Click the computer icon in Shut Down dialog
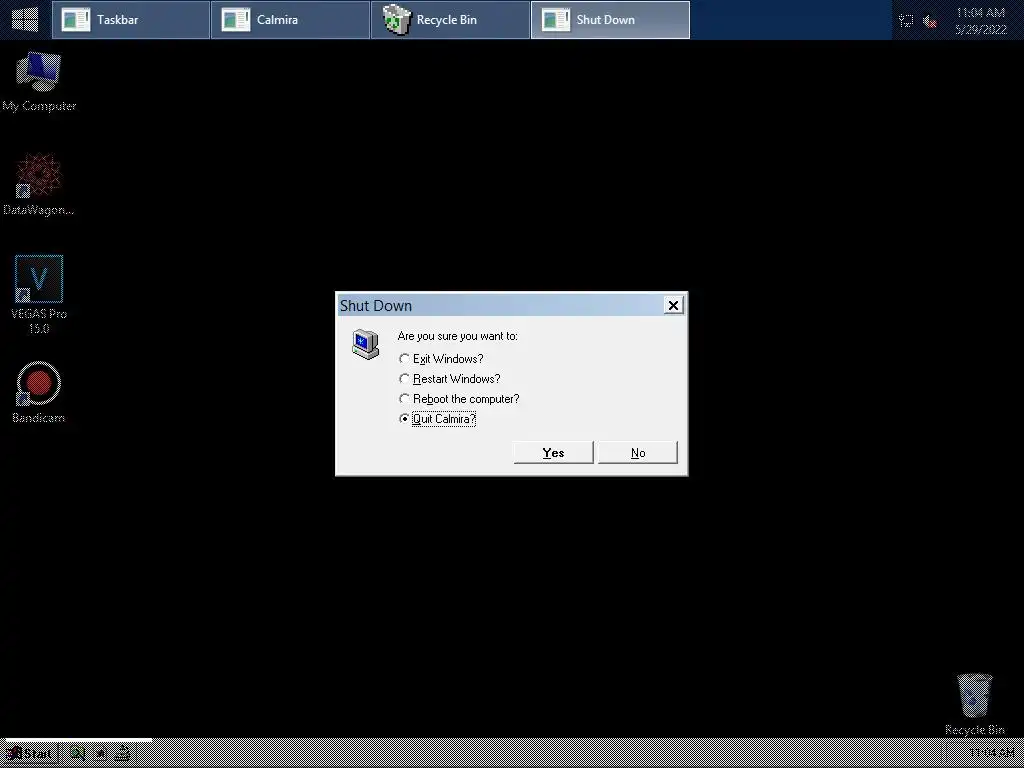Image resolution: width=1024 pixels, height=768 pixels. click(x=365, y=344)
